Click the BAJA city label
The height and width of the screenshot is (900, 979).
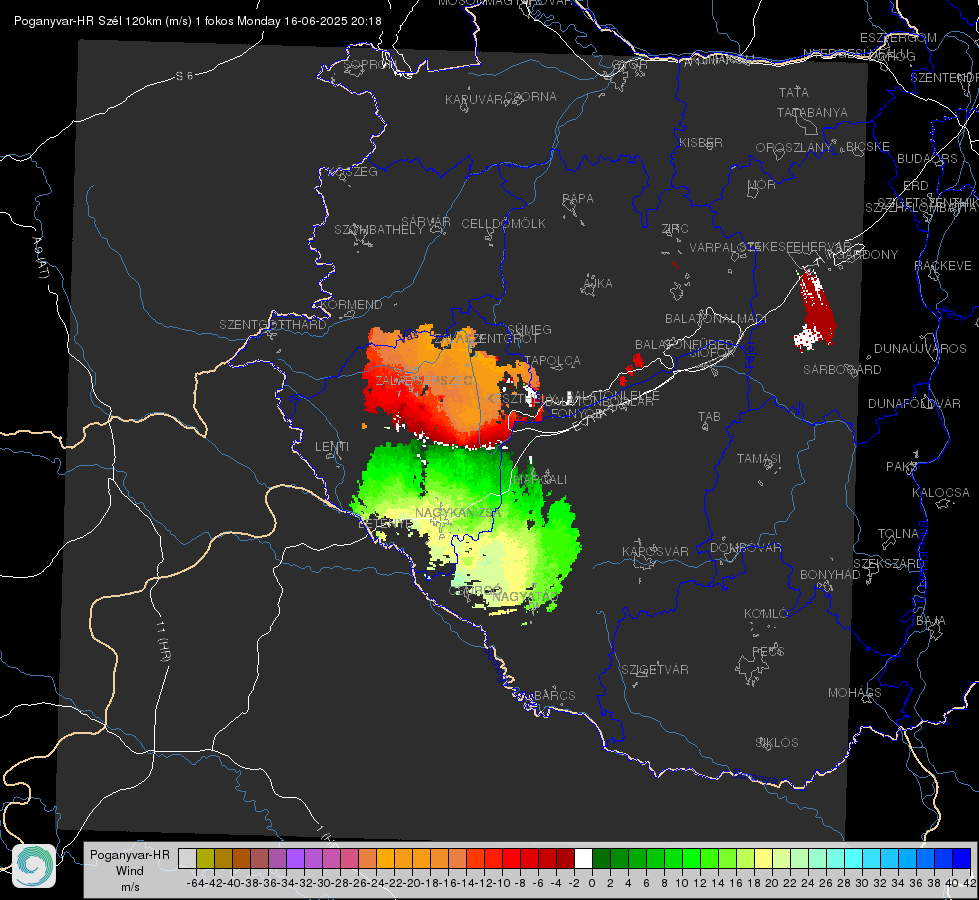coord(931,621)
